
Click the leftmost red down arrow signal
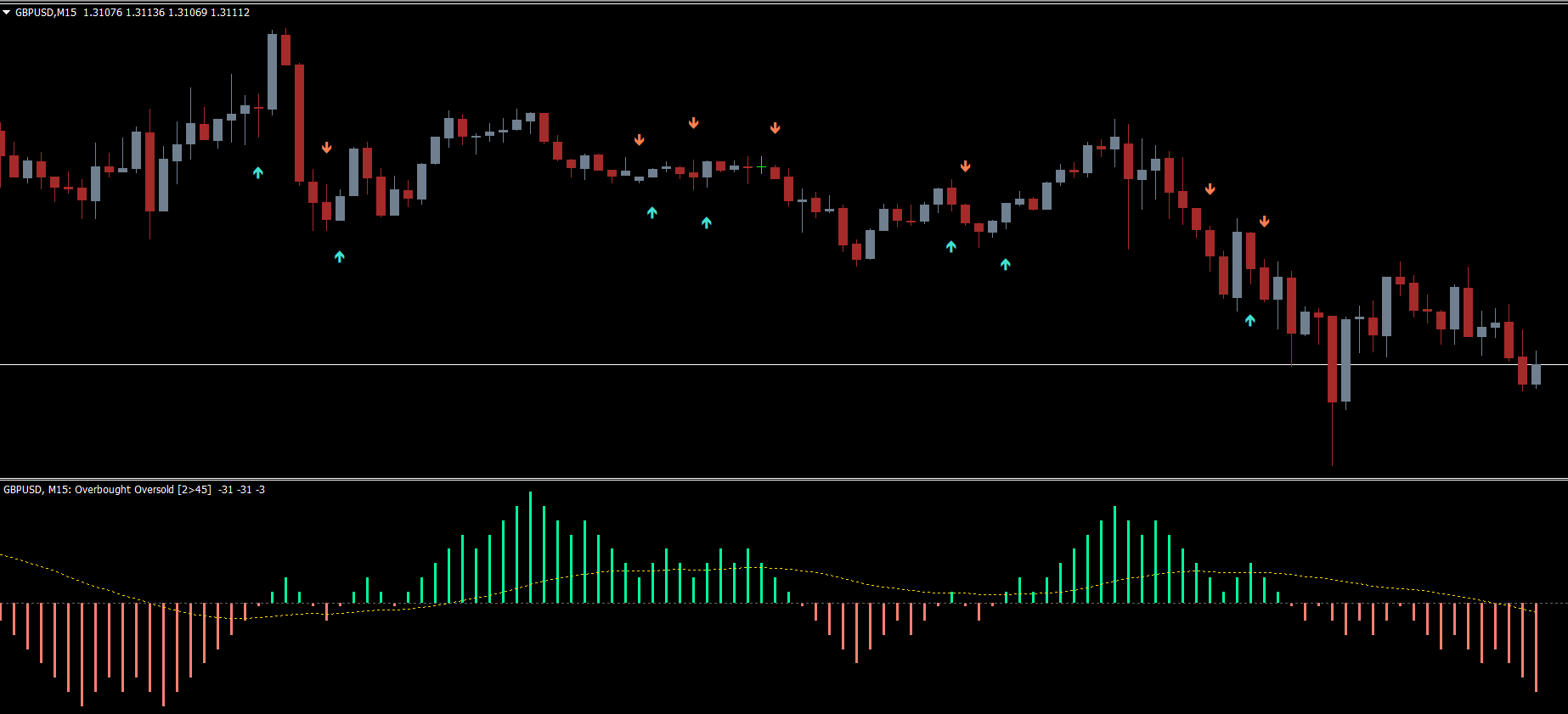click(327, 148)
